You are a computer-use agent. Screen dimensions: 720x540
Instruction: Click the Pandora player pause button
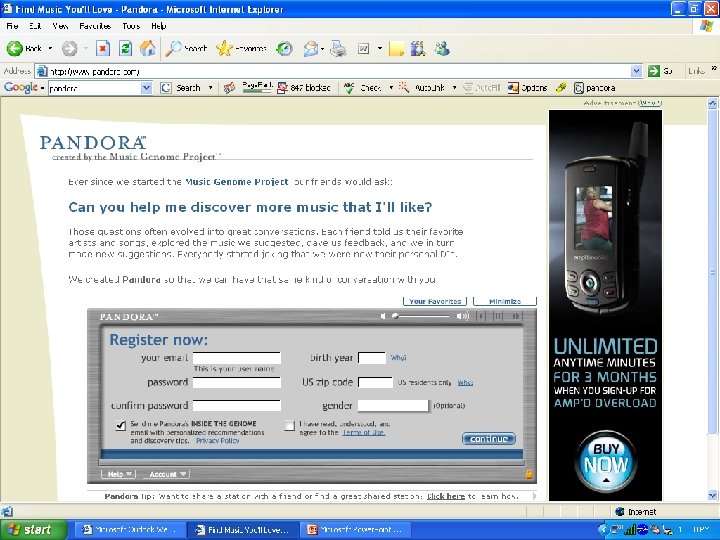coord(498,316)
